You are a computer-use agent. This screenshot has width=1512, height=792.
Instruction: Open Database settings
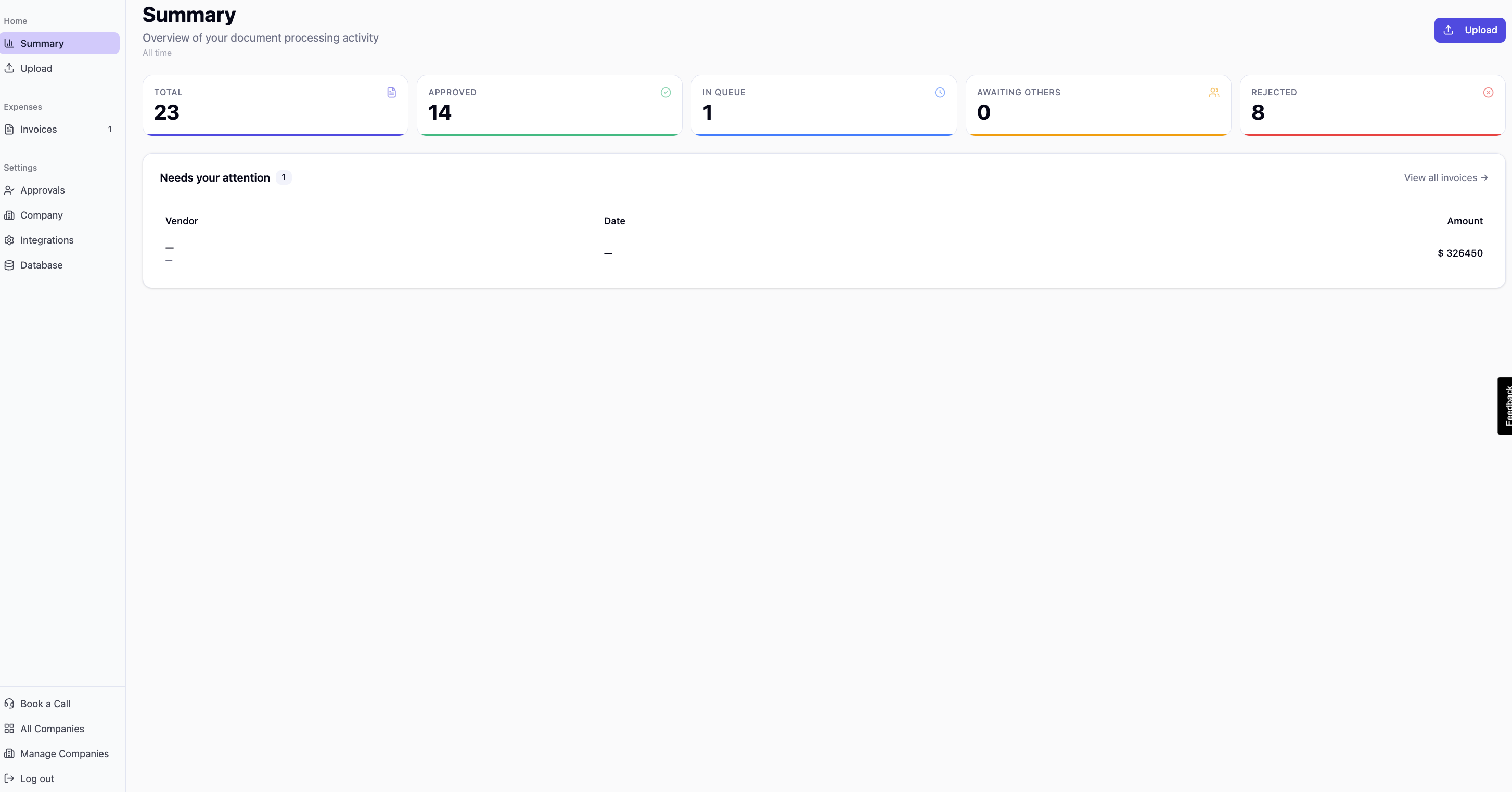tap(60, 265)
